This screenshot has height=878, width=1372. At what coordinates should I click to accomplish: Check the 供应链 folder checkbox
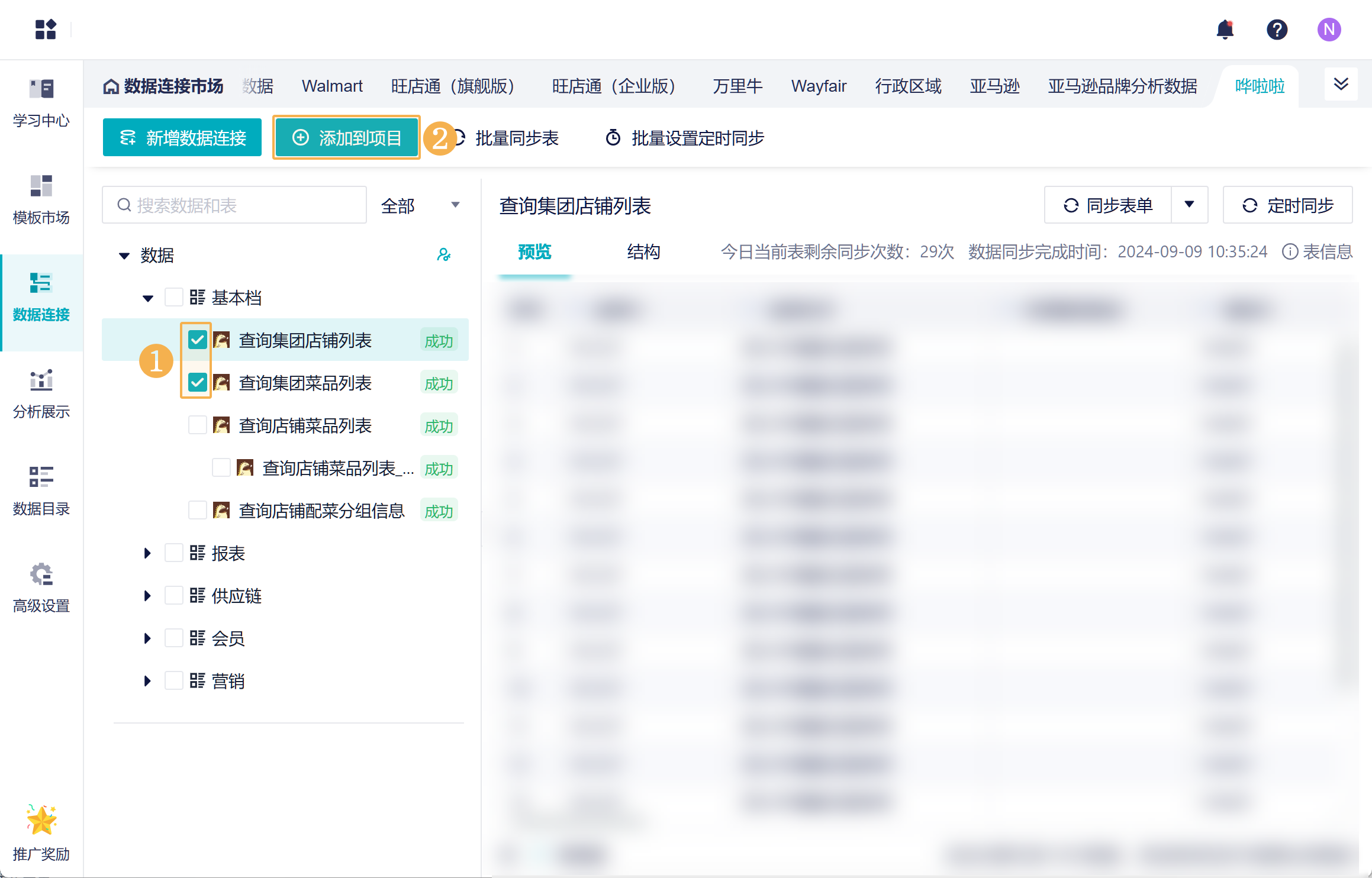tap(173, 595)
